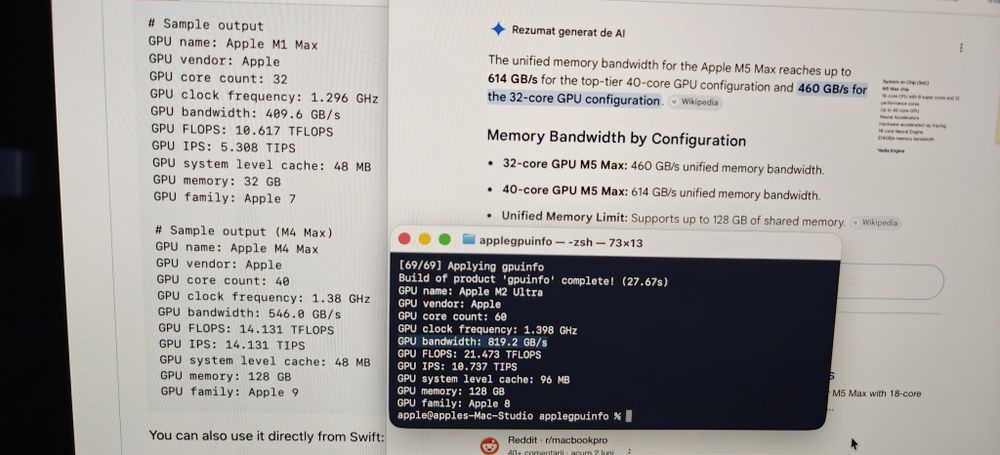Click the 'Memory Bandwidth by Configuration' heading
The image size is (1000, 455).
click(616, 138)
